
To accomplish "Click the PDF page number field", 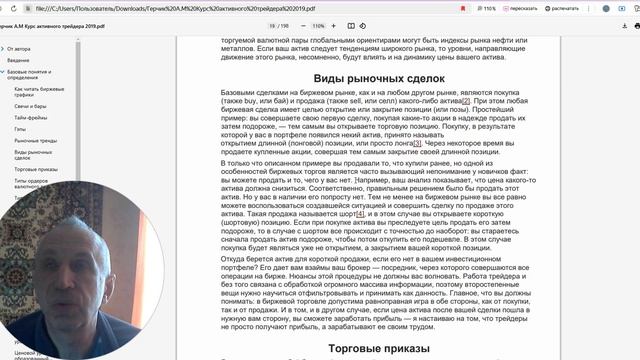I will click(272, 26).
